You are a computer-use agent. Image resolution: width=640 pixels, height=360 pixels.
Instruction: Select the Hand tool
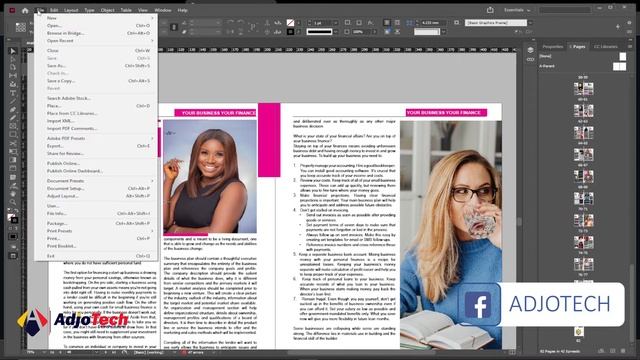click(13, 193)
